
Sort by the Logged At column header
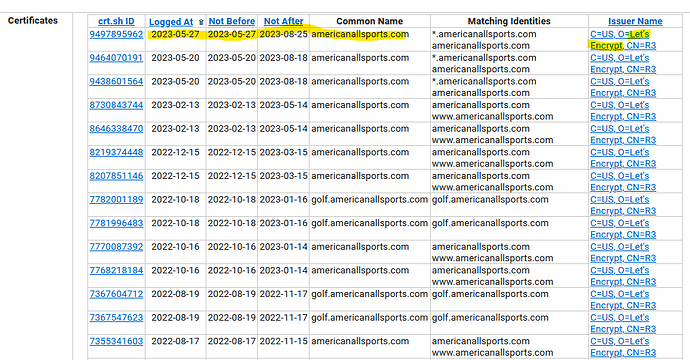[171, 22]
